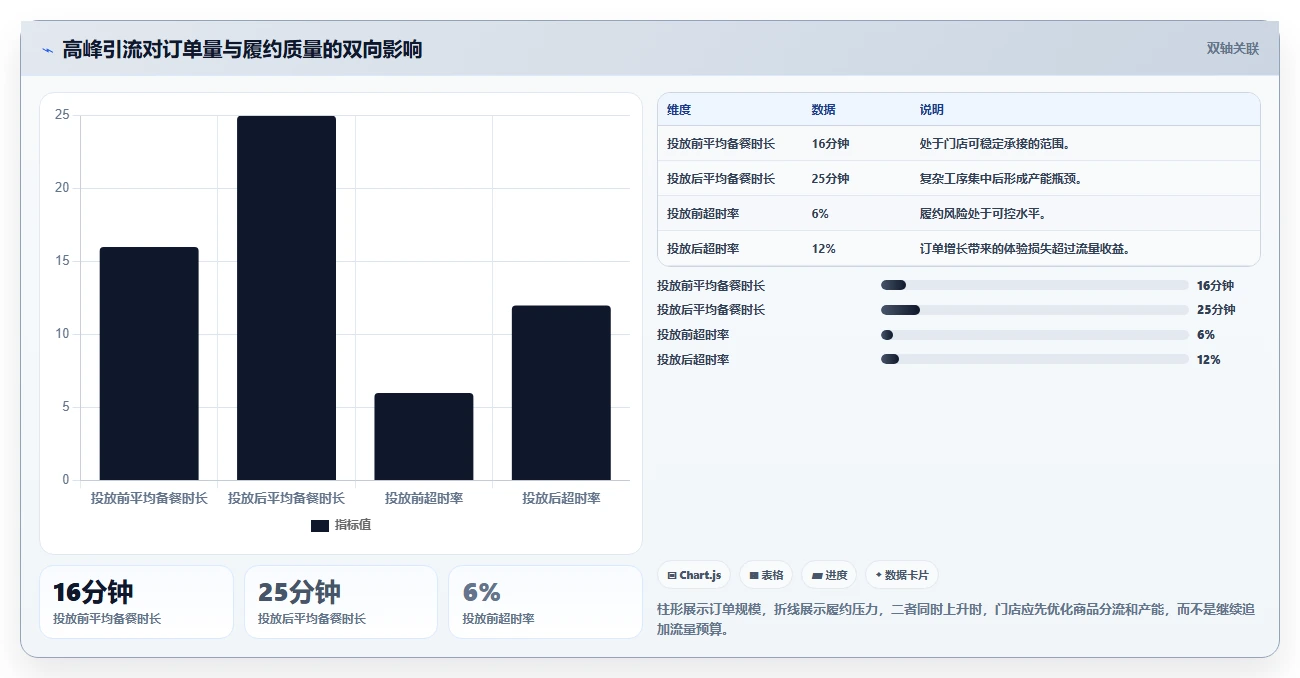Viewport: 1300px width, 678px height.
Task: Click the 说明 column header
Action: point(932,110)
